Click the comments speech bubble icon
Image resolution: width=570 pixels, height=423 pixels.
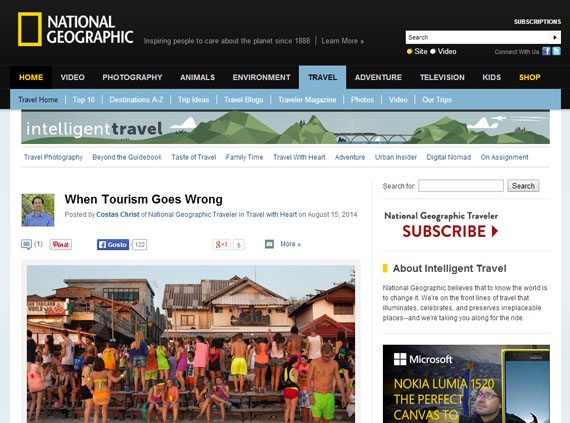(27, 244)
